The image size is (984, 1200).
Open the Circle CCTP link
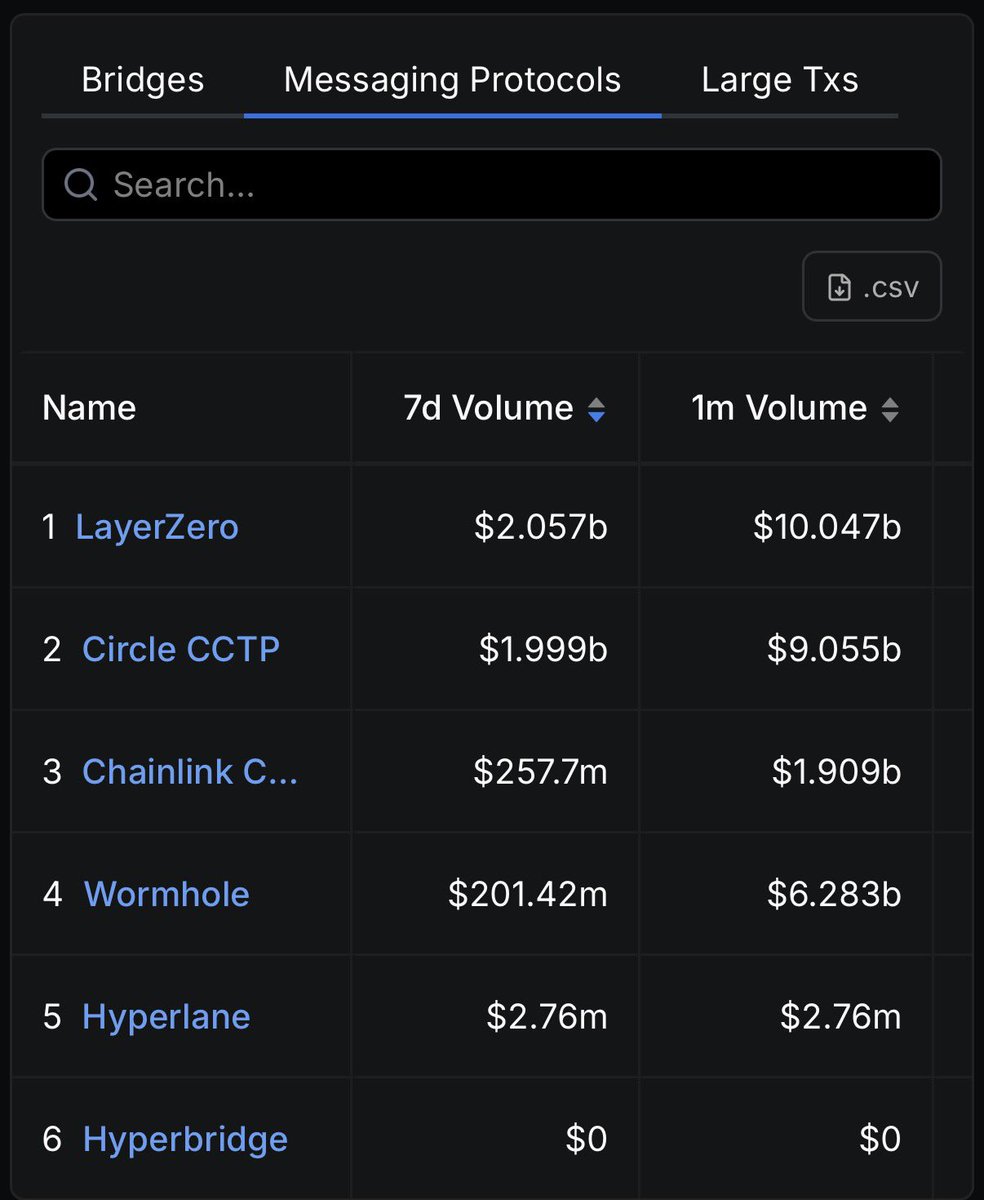pos(181,649)
